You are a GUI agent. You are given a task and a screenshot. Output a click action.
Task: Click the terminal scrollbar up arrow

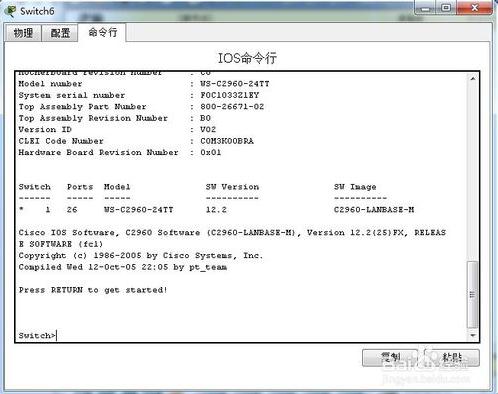(x=473, y=79)
